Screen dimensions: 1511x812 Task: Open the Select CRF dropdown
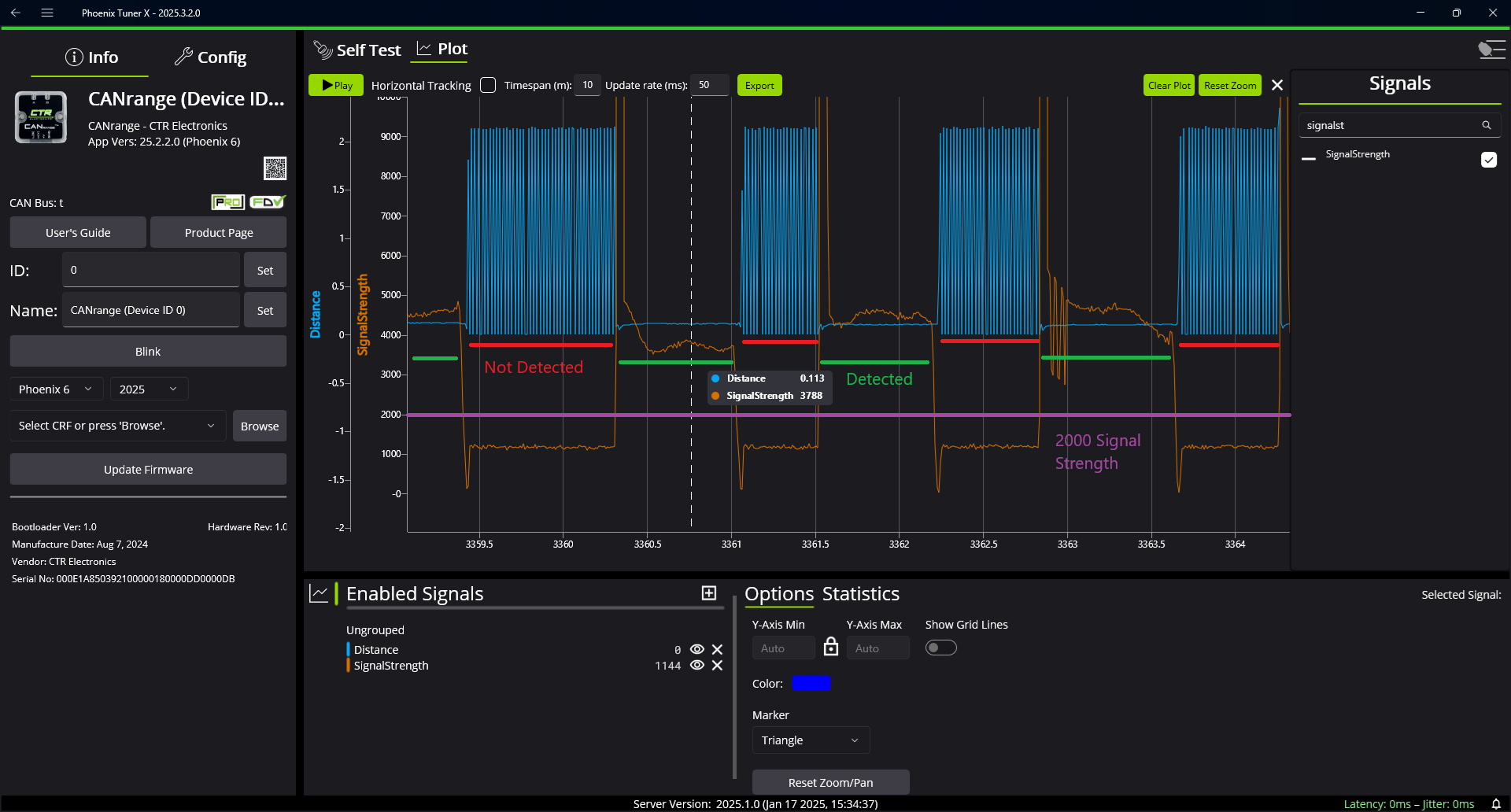coord(118,426)
